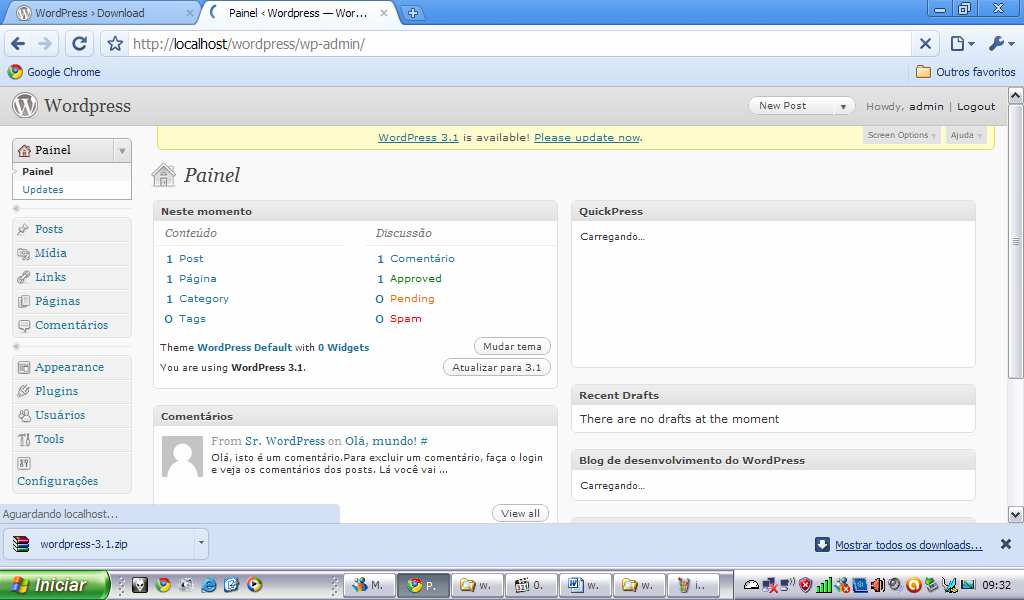Image resolution: width=1024 pixels, height=600 pixels.
Task: Go to the Appearance menu
Action: coord(69,367)
